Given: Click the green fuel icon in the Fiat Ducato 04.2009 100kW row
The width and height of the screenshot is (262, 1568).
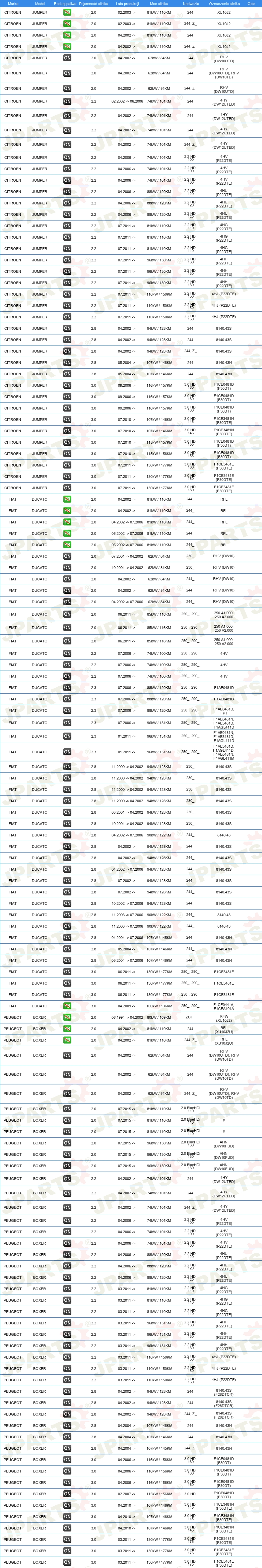Looking at the screenshot, I should point(67,1006).
